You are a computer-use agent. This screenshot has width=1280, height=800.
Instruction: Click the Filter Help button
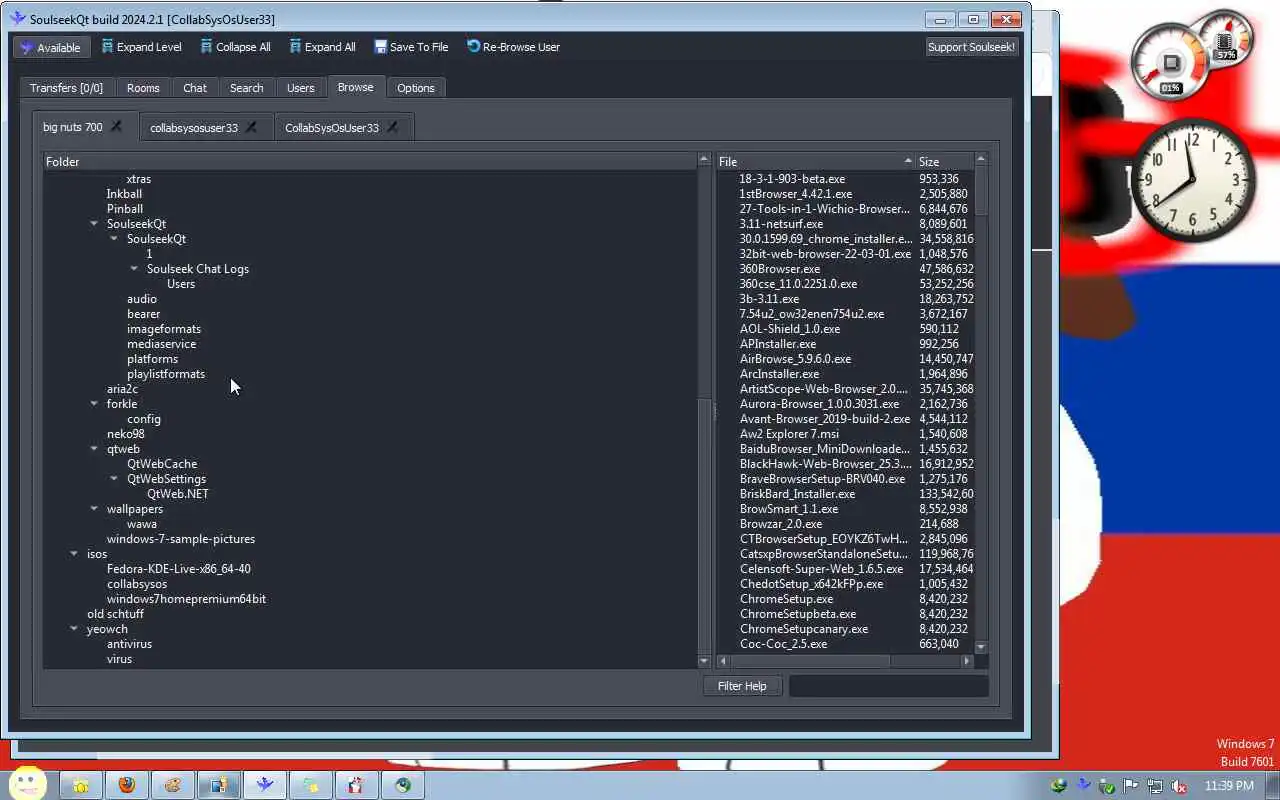(742, 686)
